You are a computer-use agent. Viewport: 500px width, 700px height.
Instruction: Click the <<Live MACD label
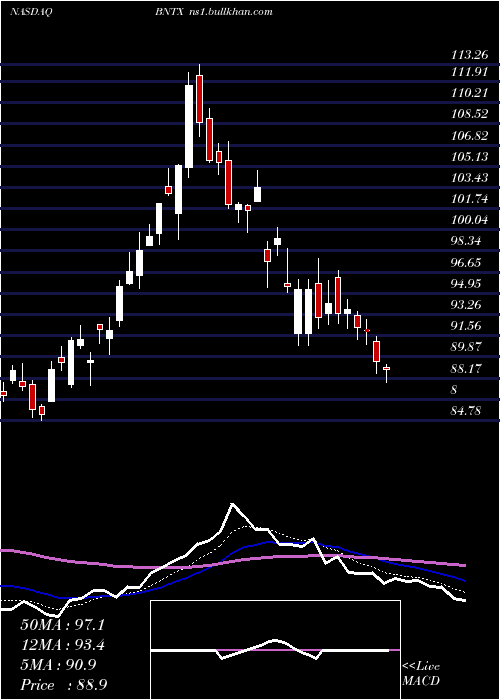[x=421, y=674]
